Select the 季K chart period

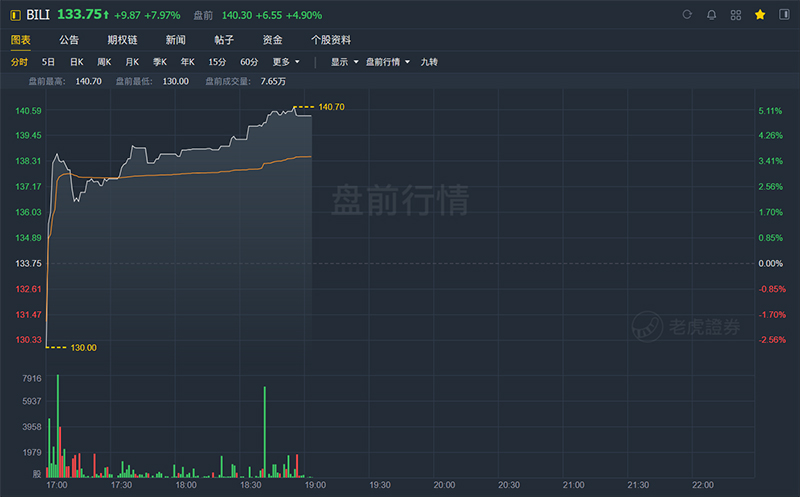[x=160, y=62]
